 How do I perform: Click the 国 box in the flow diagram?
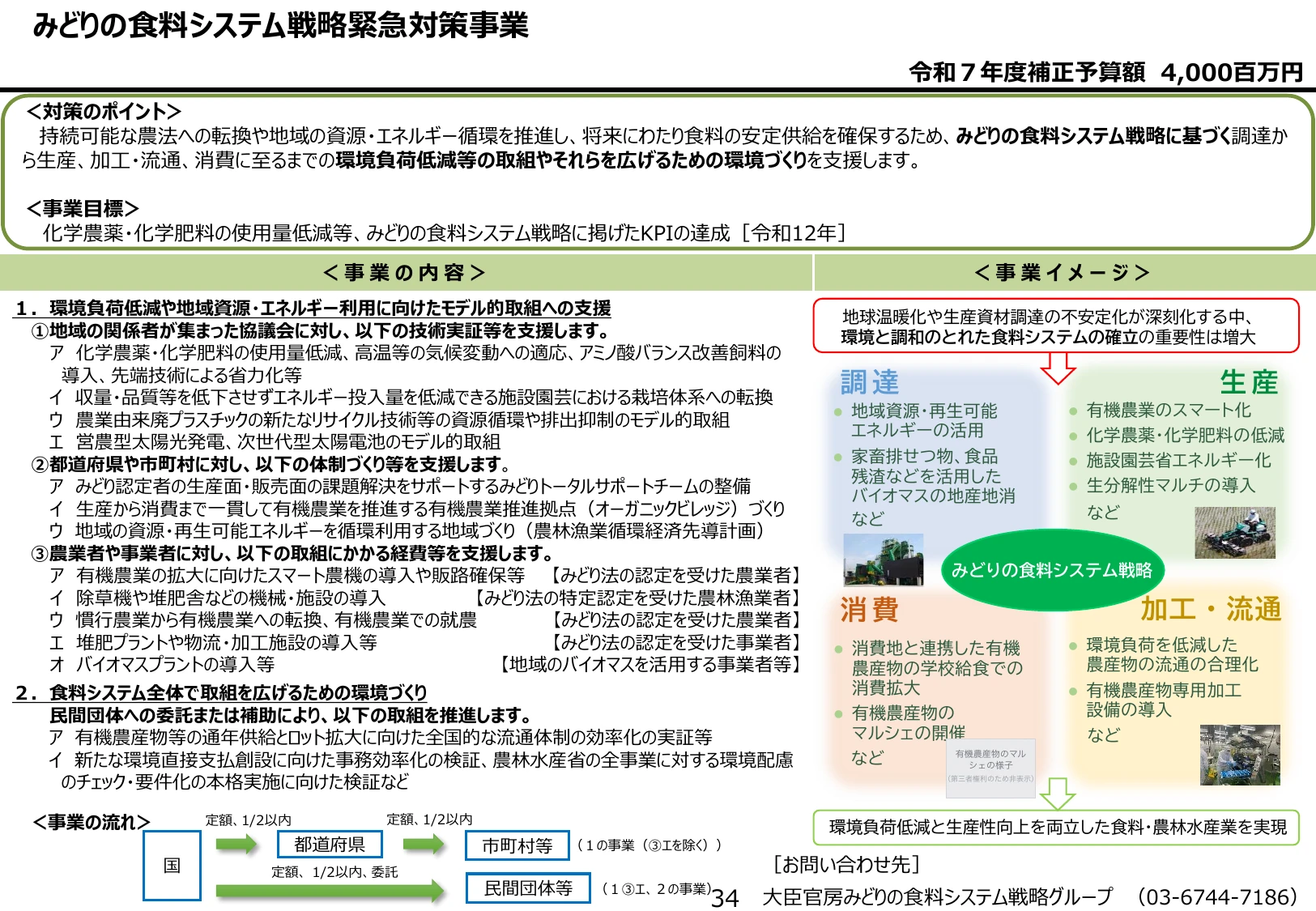coord(172,866)
